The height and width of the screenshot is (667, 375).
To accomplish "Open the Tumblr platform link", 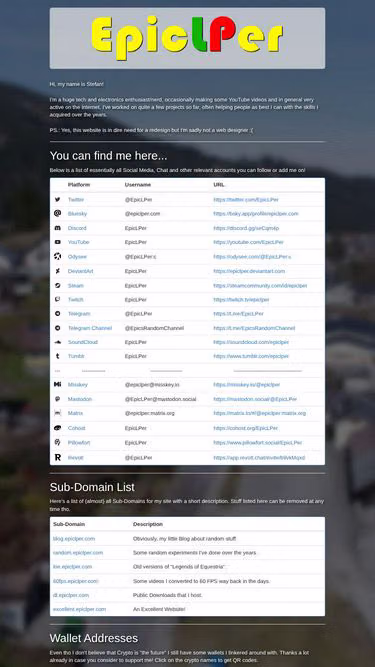I will point(76,356).
